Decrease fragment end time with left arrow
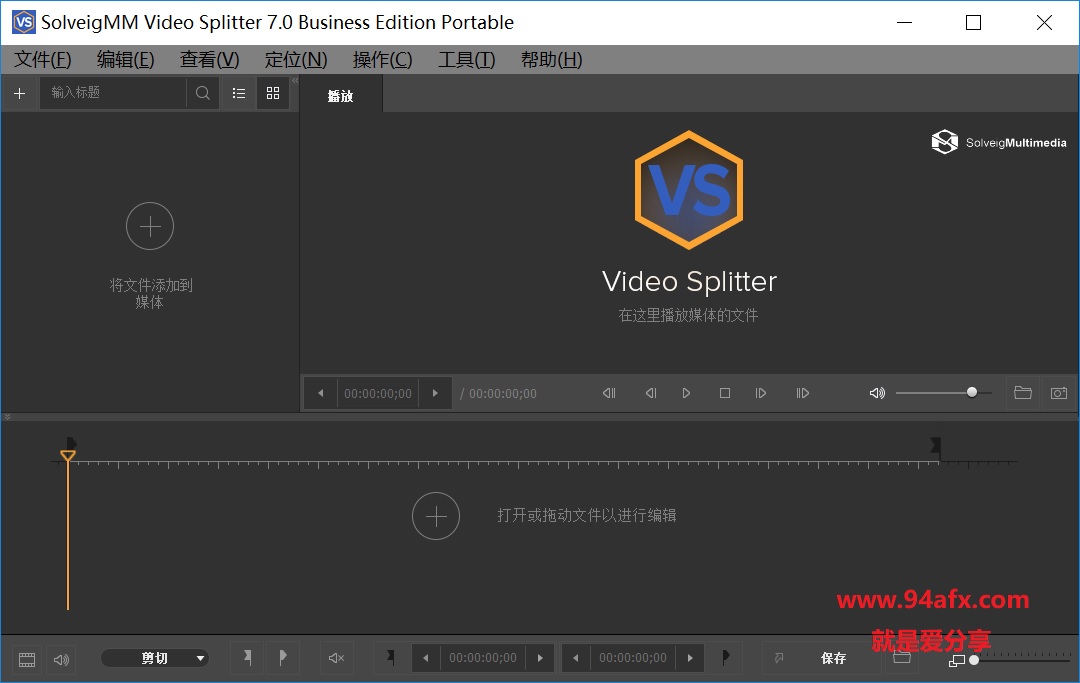The height and width of the screenshot is (683, 1080). [x=576, y=658]
